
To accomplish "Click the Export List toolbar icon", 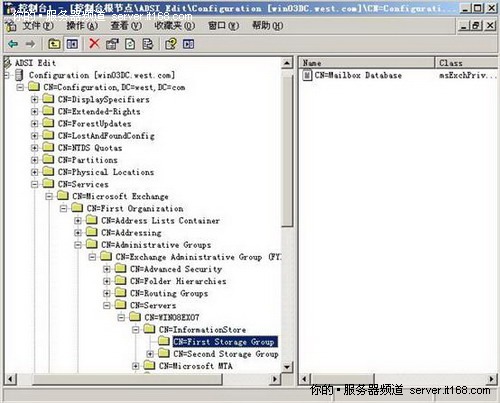I will (148, 44).
